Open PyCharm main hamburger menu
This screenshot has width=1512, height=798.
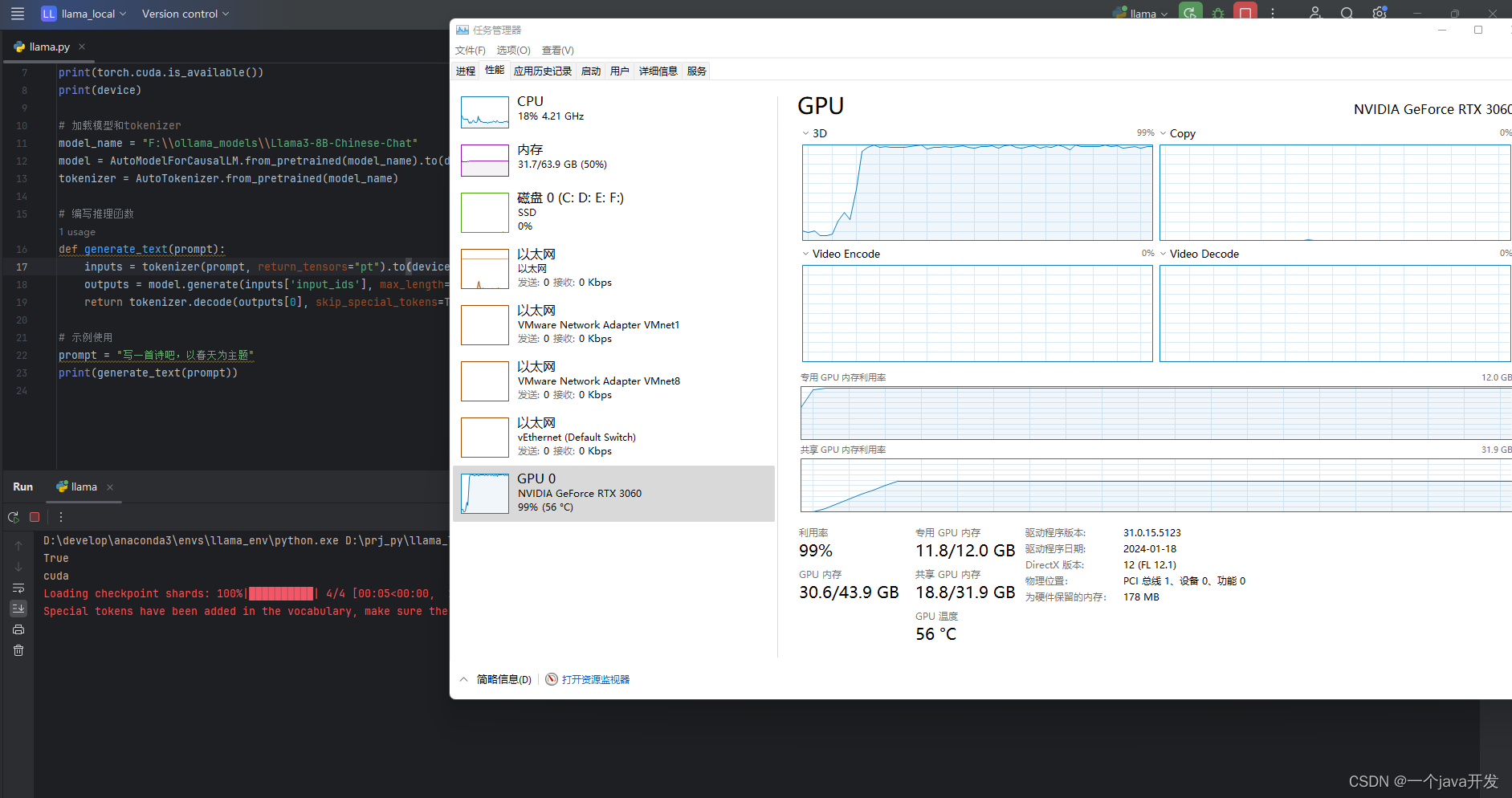[x=18, y=14]
